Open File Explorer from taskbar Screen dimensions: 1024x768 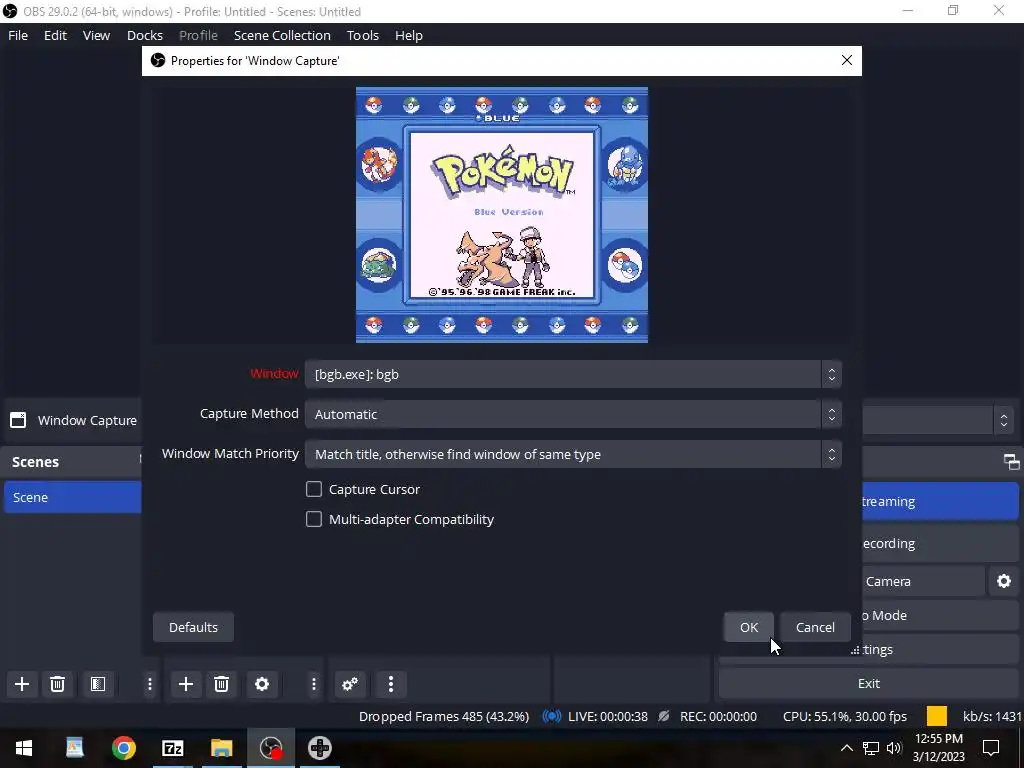(221, 748)
